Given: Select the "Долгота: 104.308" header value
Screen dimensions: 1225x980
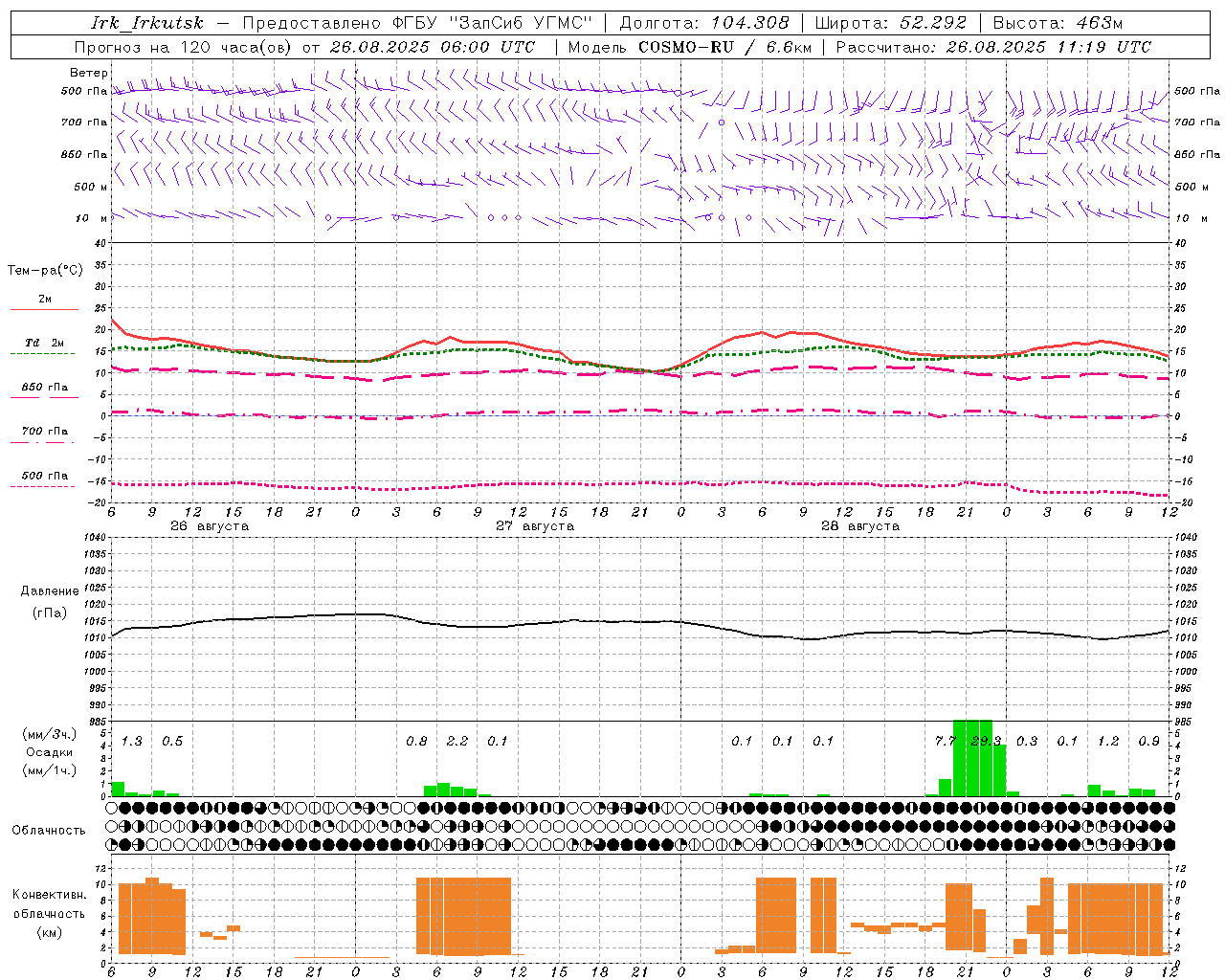Looking at the screenshot, I should (704, 23).
